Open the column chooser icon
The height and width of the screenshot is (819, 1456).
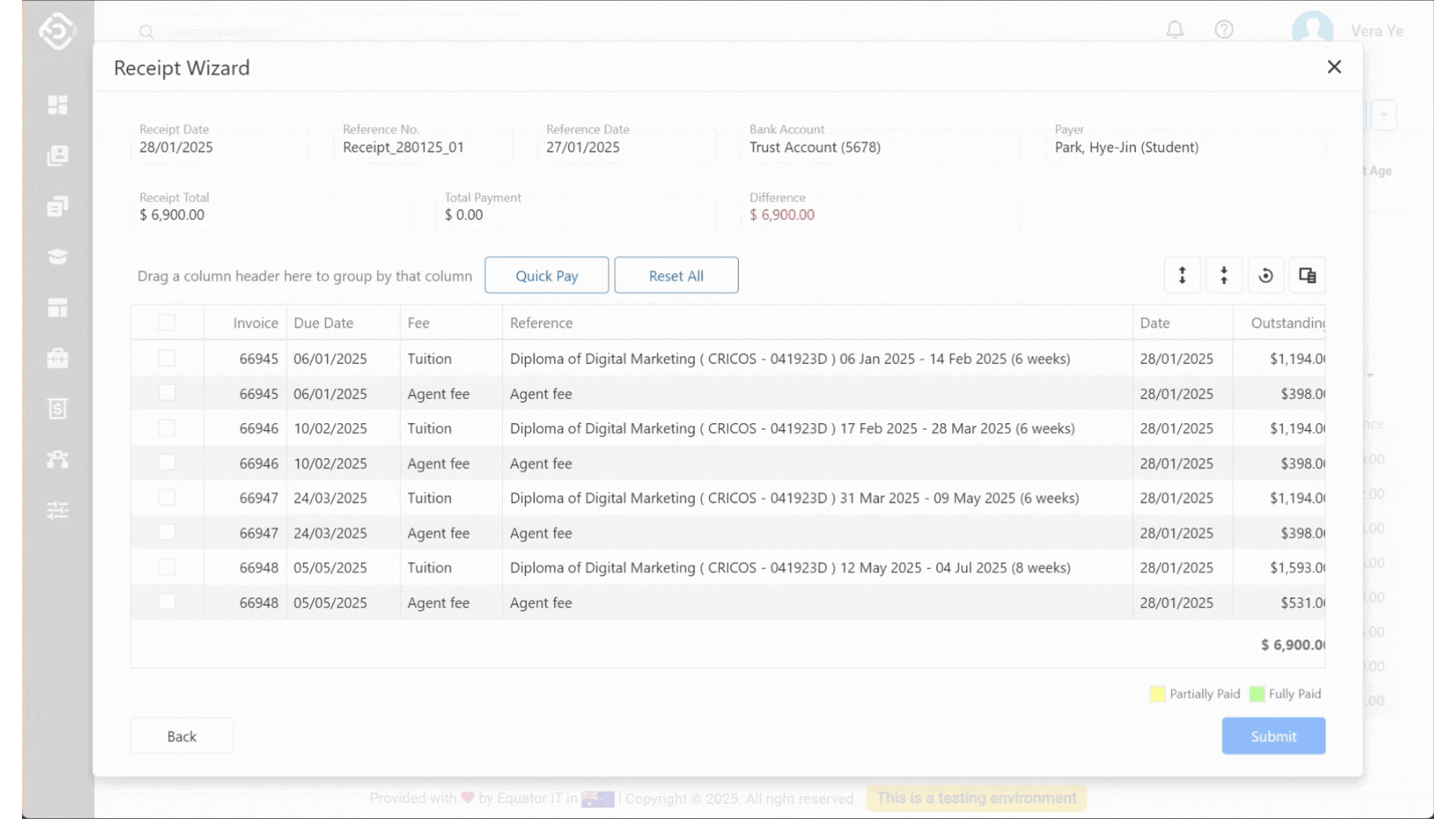[x=1307, y=275]
